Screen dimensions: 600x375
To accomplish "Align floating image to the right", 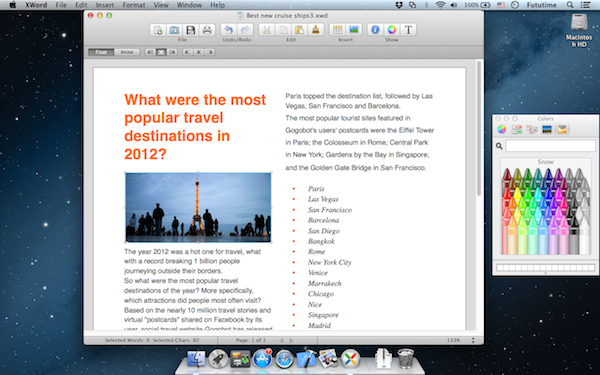I will tap(172, 52).
